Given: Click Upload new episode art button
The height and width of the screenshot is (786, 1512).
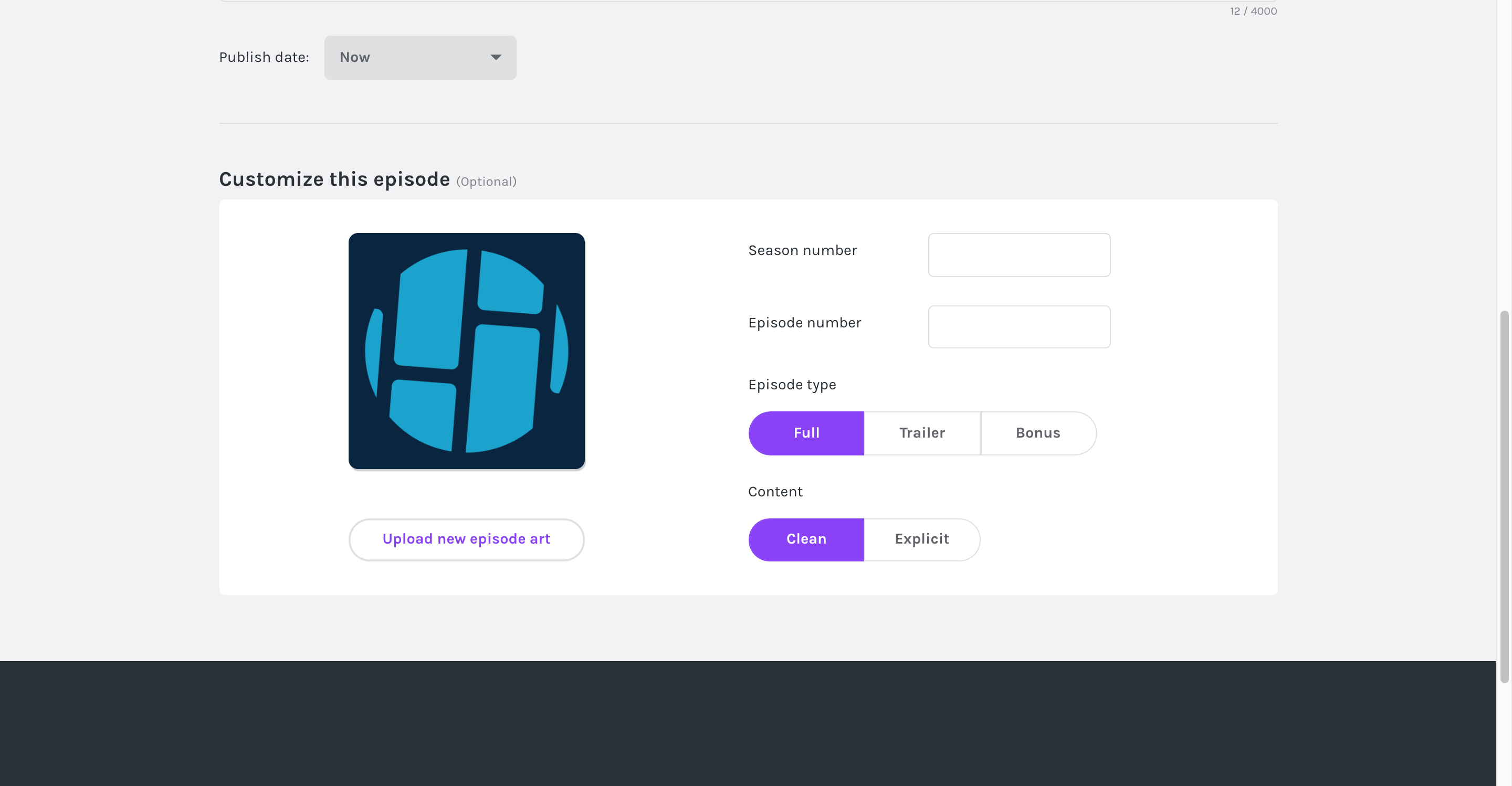Looking at the screenshot, I should (x=466, y=539).
